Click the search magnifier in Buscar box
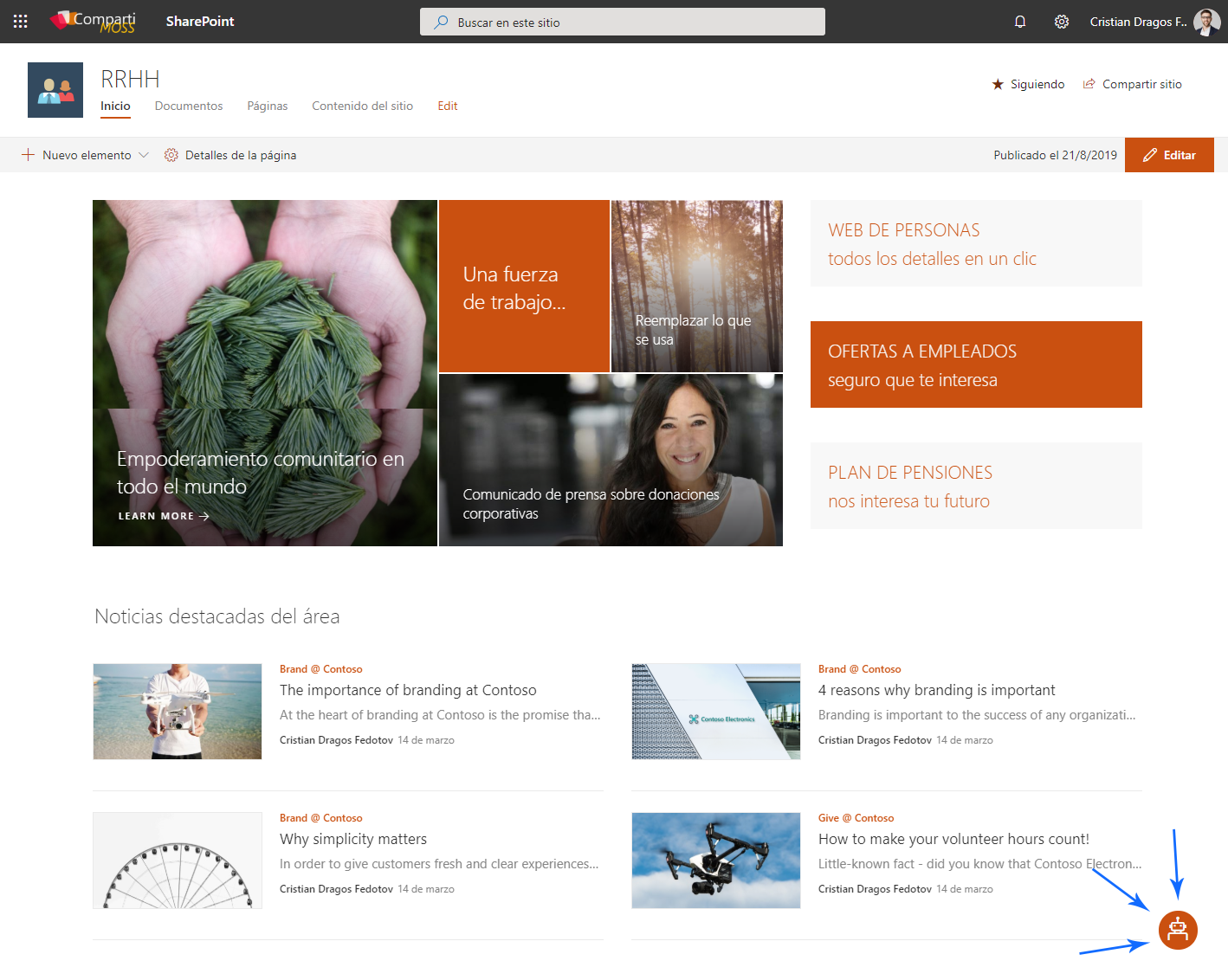 click(x=440, y=22)
